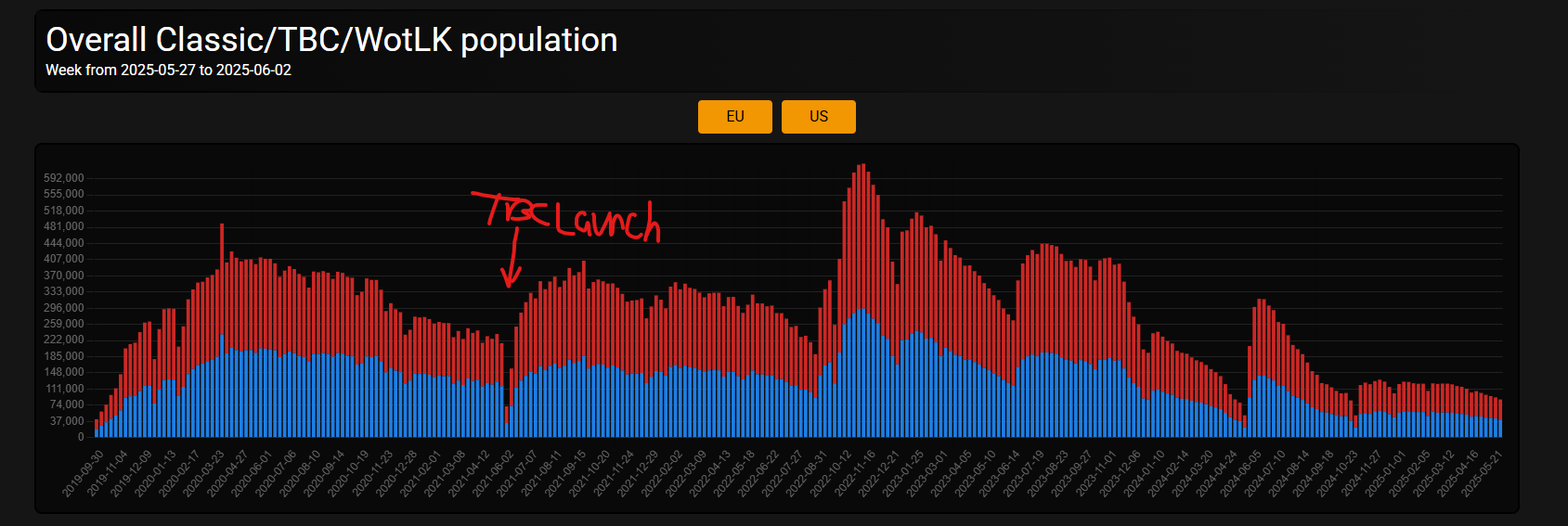Click the 'Week from 2025-05-27 to 2025-06-02' subtitle

[x=168, y=71]
